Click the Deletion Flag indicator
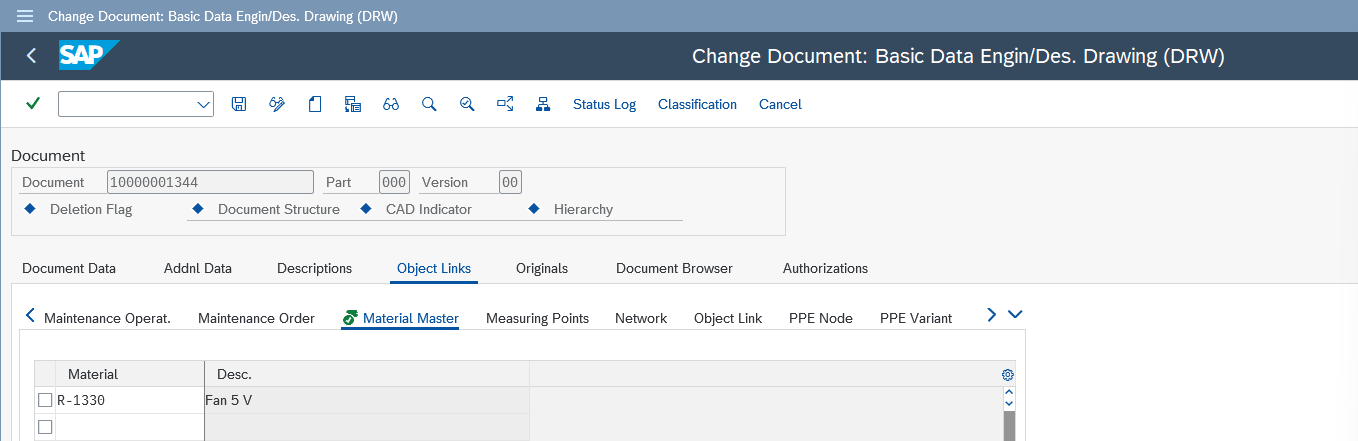Screen dimensions: 1358x441 click(x=29, y=209)
